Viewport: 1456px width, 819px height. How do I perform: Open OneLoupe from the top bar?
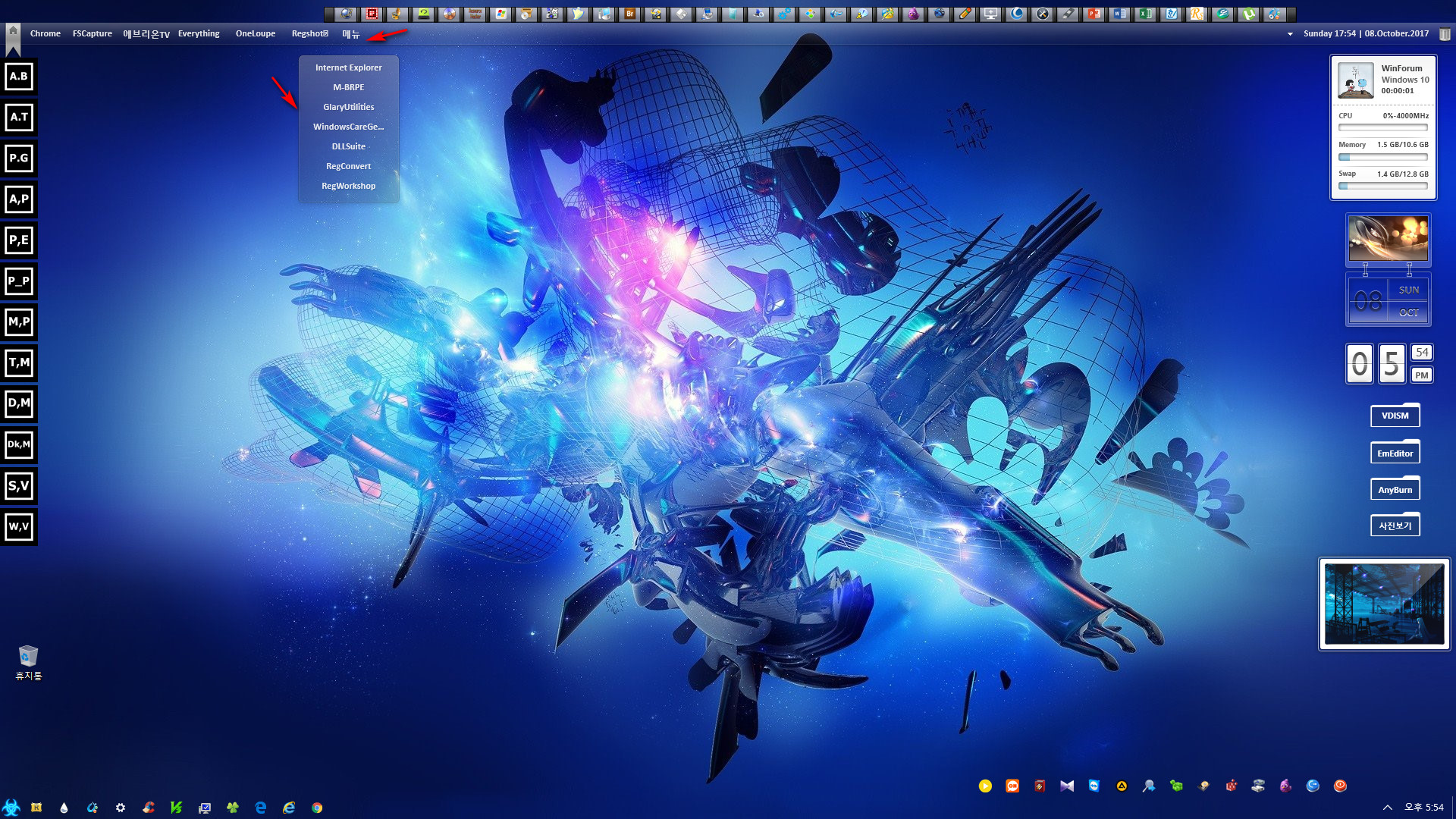(x=256, y=33)
